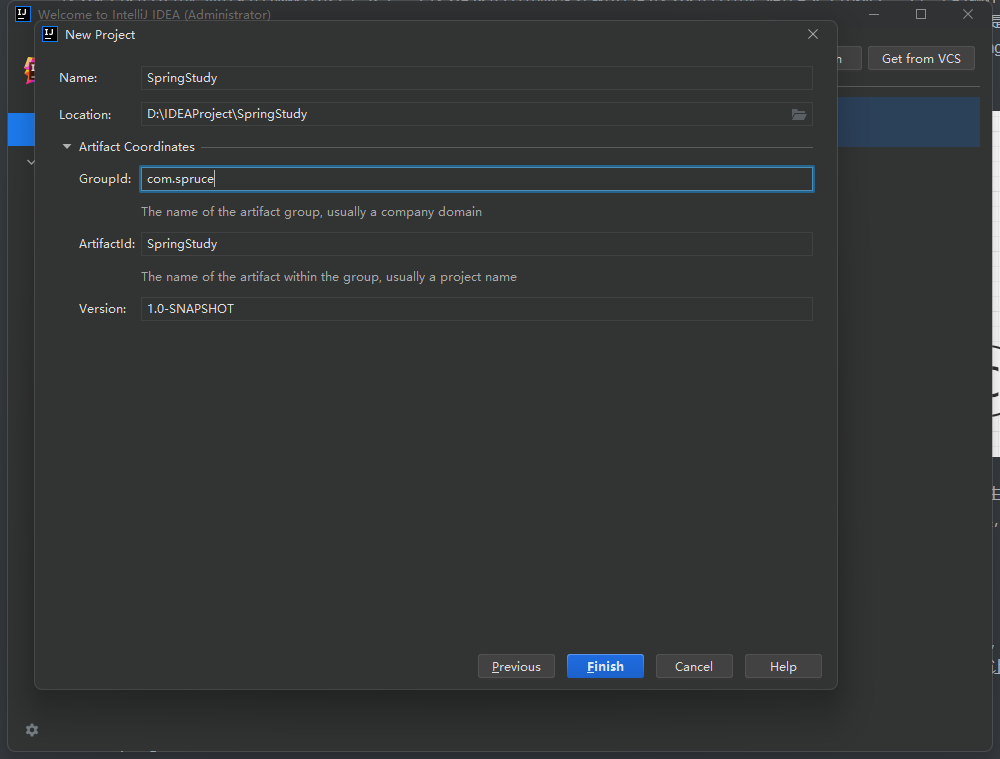Click the Version input field
This screenshot has width=1000, height=759.
coord(476,309)
